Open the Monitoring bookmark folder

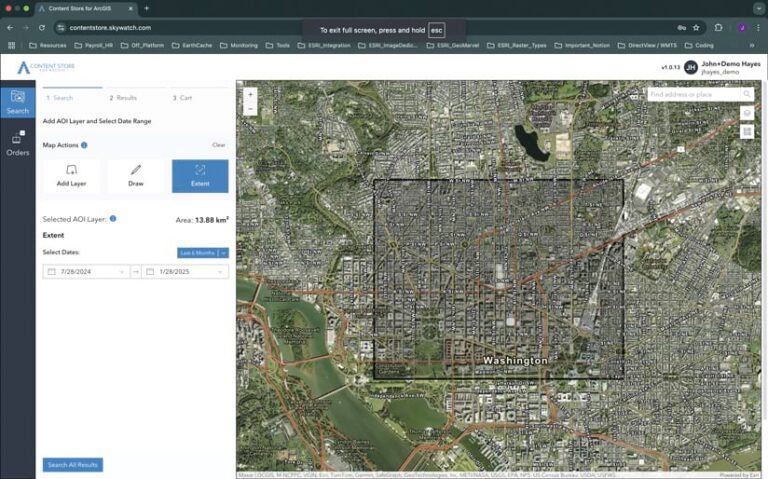point(239,46)
